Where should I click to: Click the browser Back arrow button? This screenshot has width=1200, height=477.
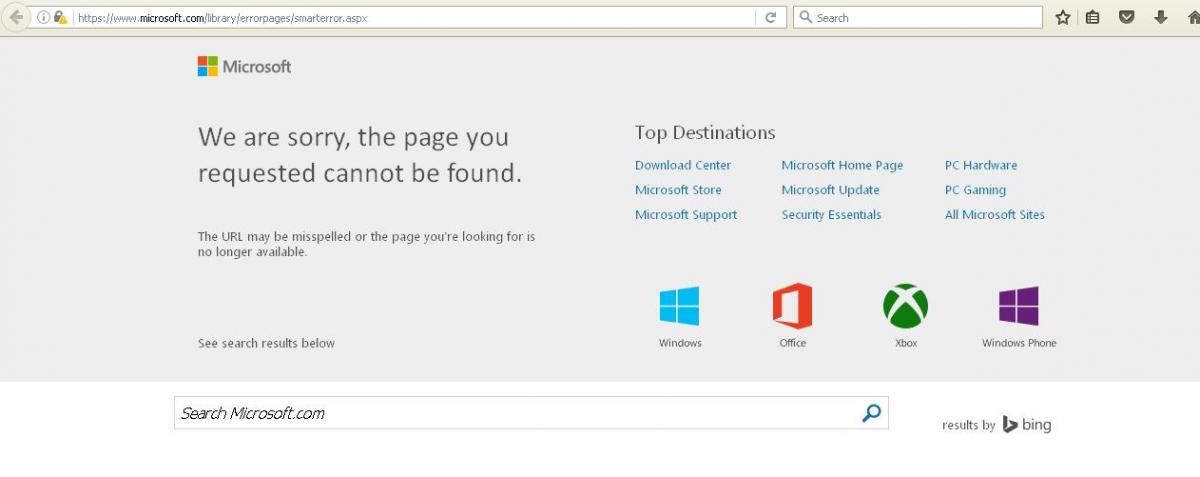(16, 17)
